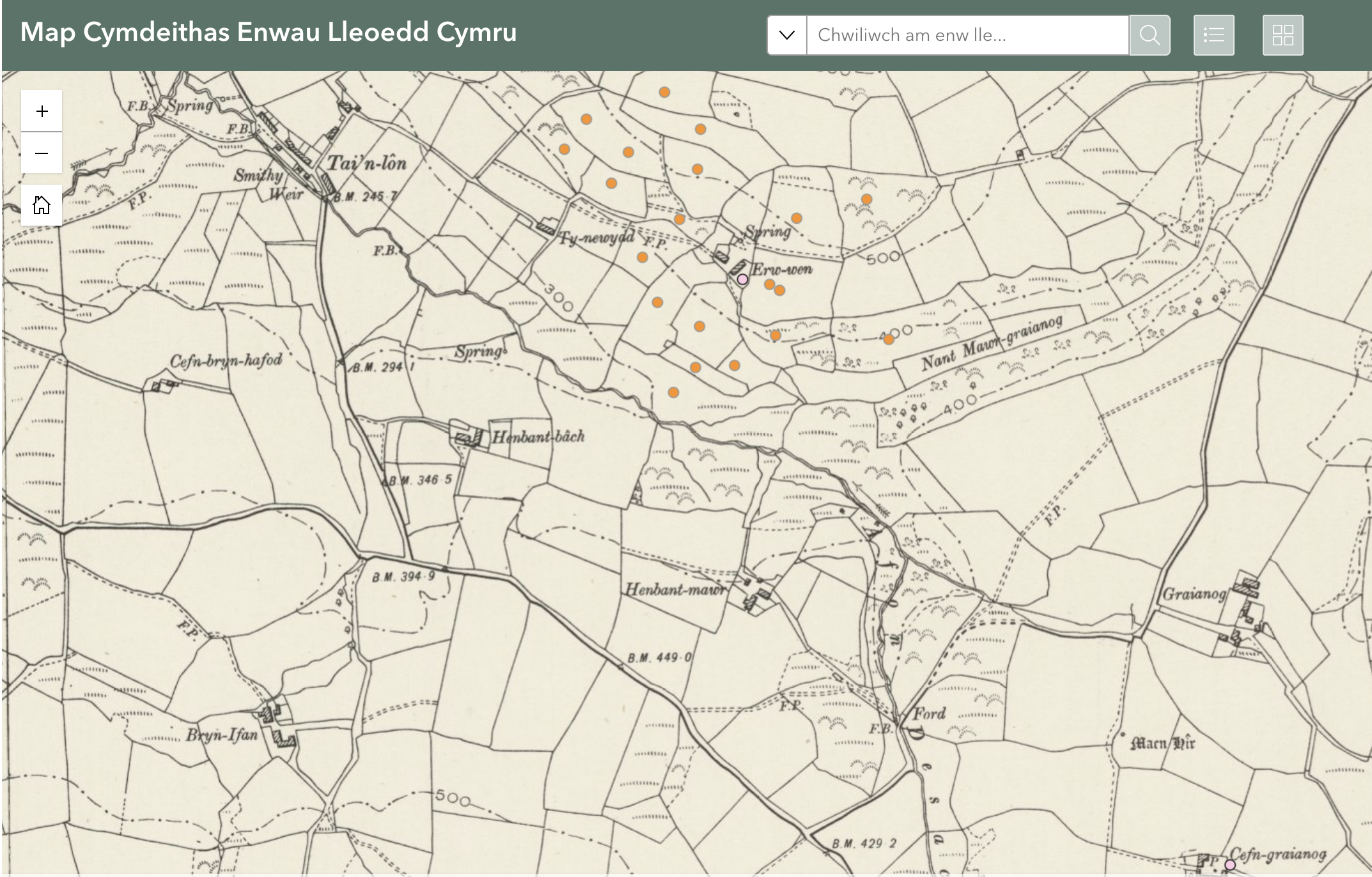Open the legend list panel icon
The image size is (1372, 877).
1213,35
